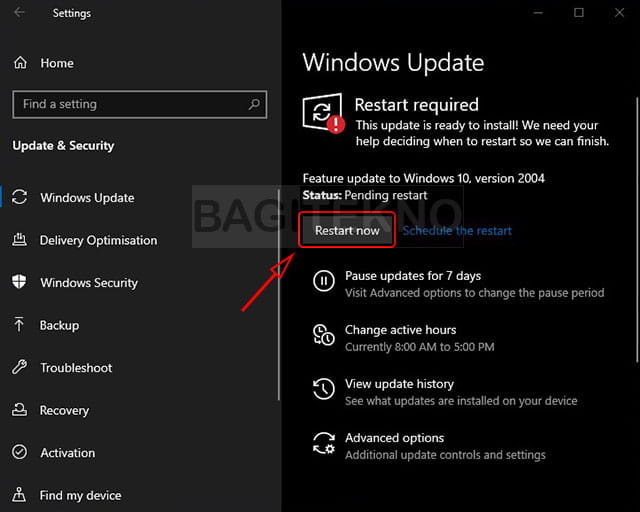The image size is (640, 512).
Task: Click the Windows Security shield icon
Action: click(x=19, y=282)
